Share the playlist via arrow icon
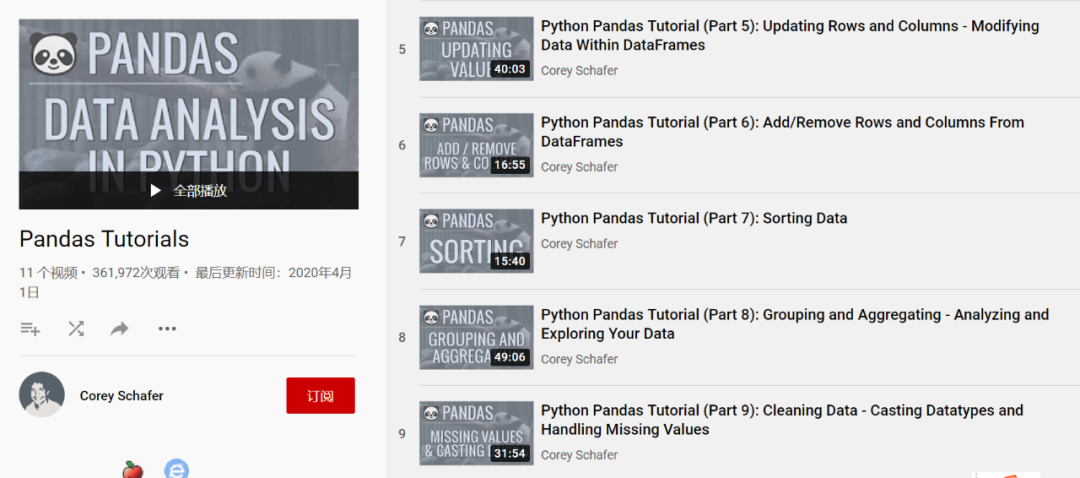This screenshot has width=1080, height=478. point(120,329)
